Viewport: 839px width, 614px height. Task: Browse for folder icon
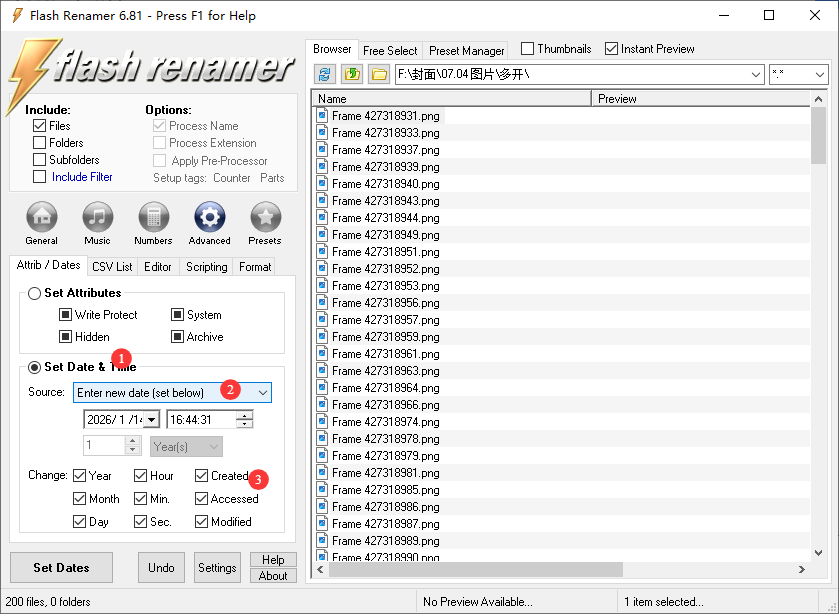coord(378,75)
